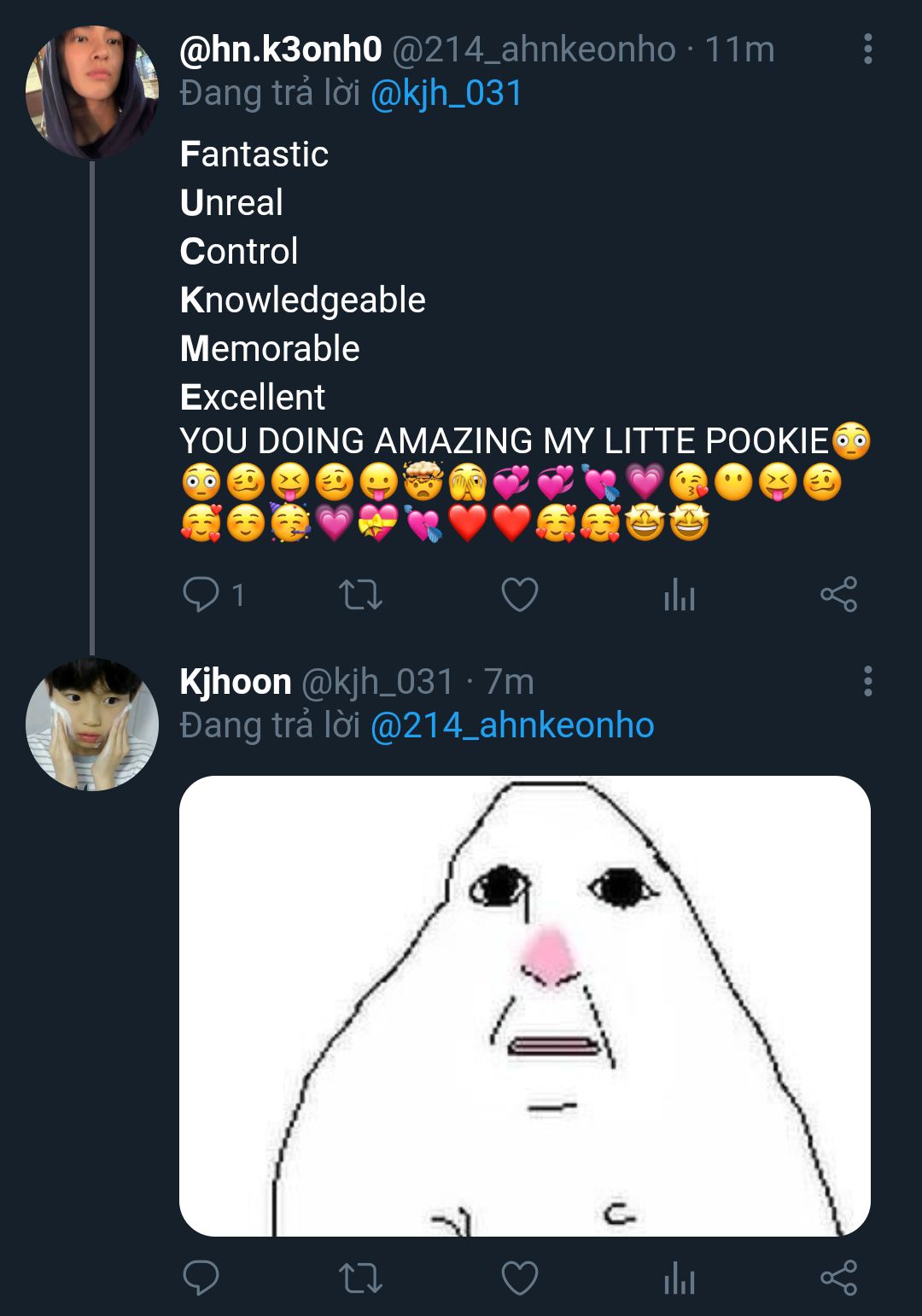Reply to Kjhoon's meme tweet
This screenshot has height=1316, width=922.
201,1278
